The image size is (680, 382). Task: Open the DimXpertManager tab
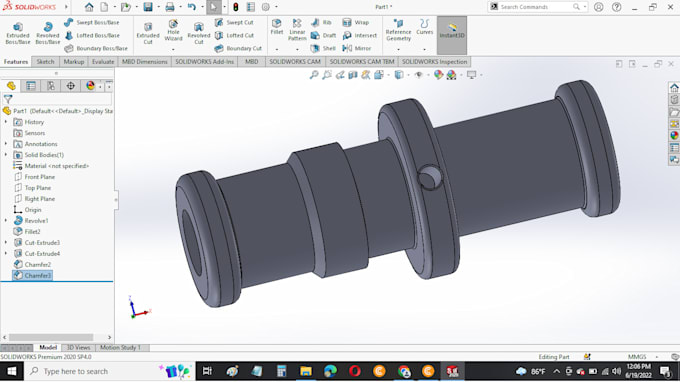click(x=71, y=86)
